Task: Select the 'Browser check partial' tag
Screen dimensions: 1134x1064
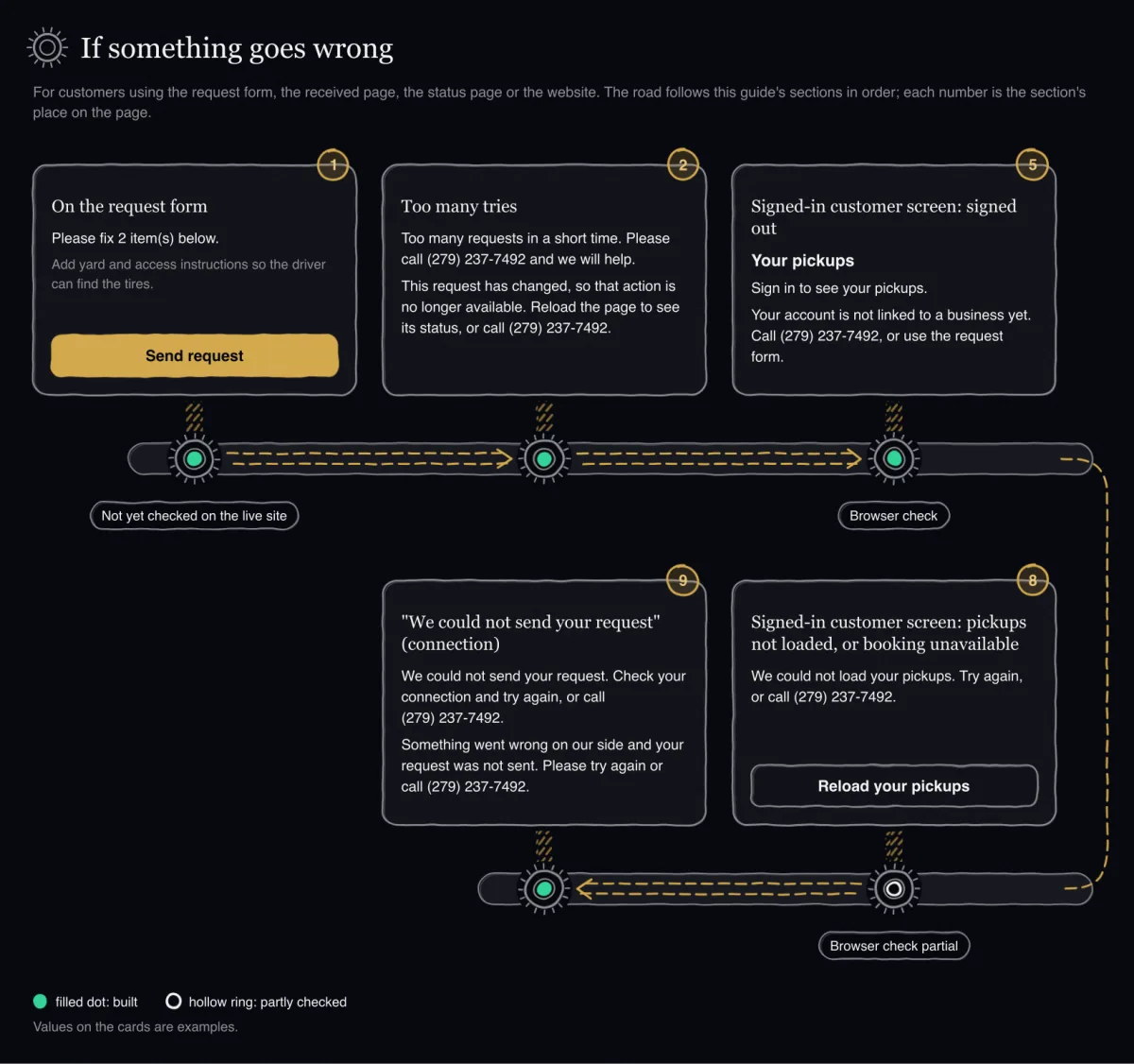Action: click(894, 946)
